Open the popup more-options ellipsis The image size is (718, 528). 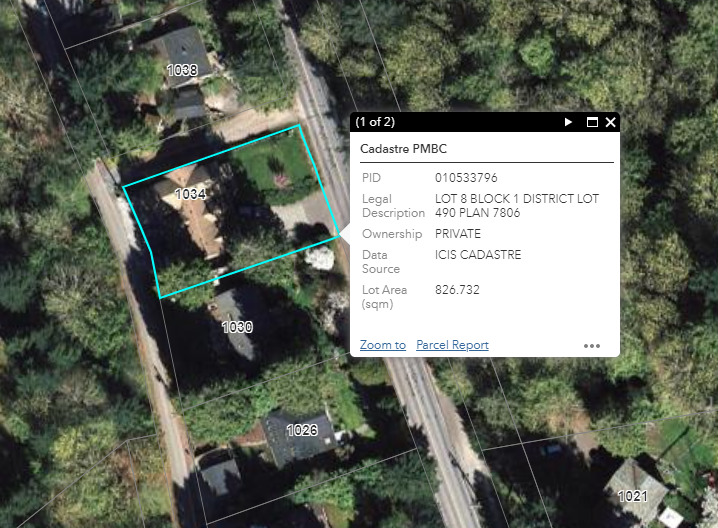tap(592, 346)
